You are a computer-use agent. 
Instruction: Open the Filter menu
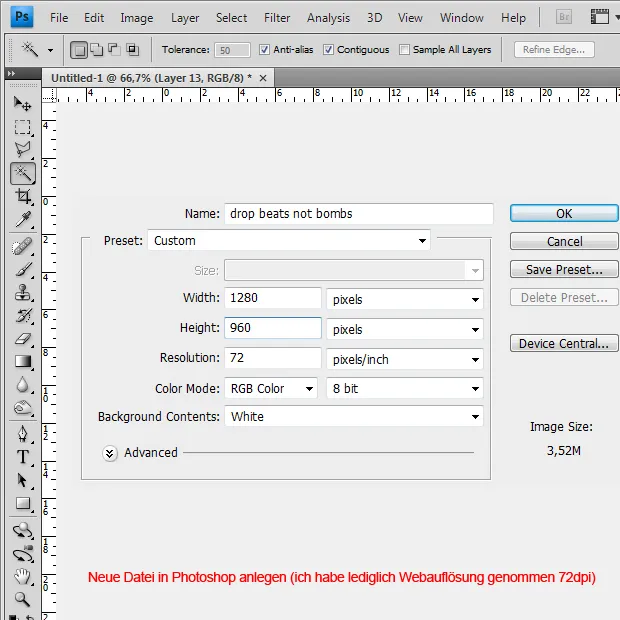click(277, 18)
